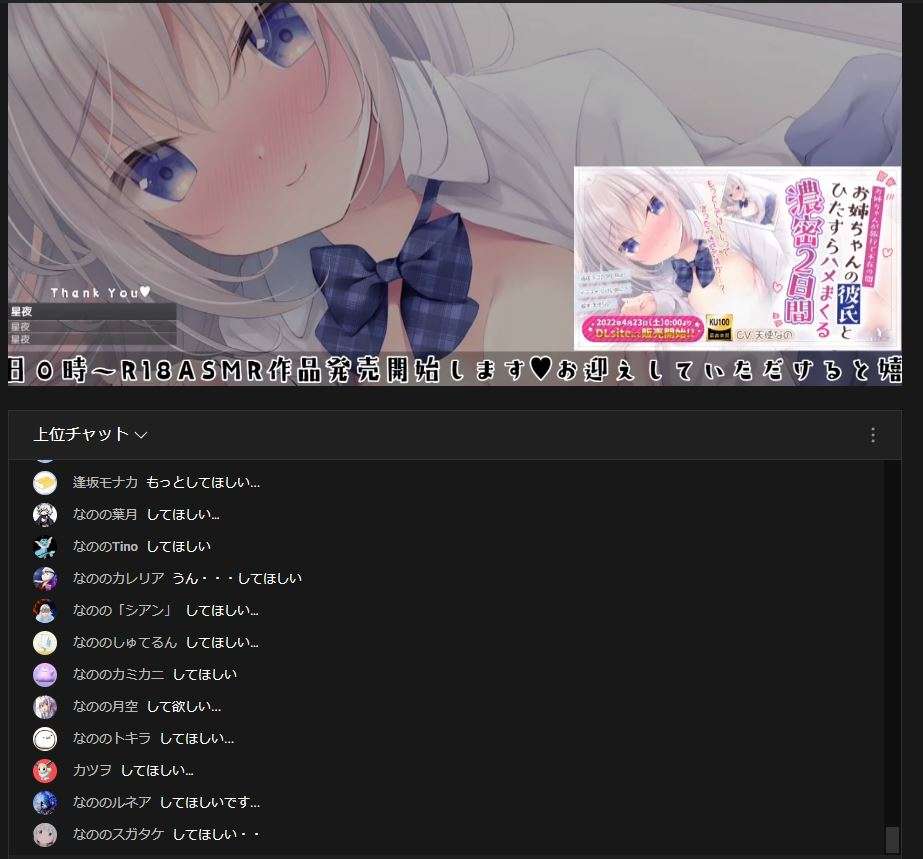Open the 上位チャット chat mode dropdown
The height and width of the screenshot is (859, 923).
[90, 434]
